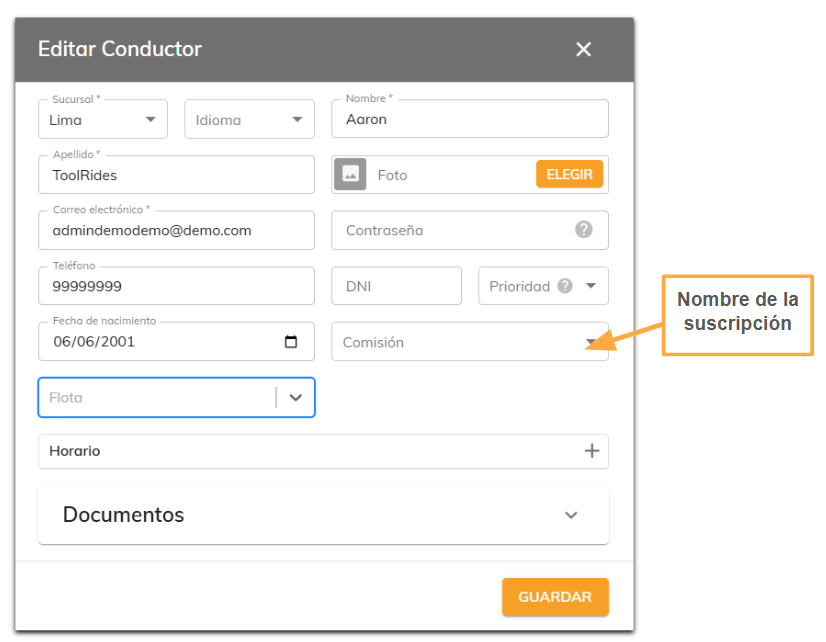Click the DNI input field

(x=396, y=286)
